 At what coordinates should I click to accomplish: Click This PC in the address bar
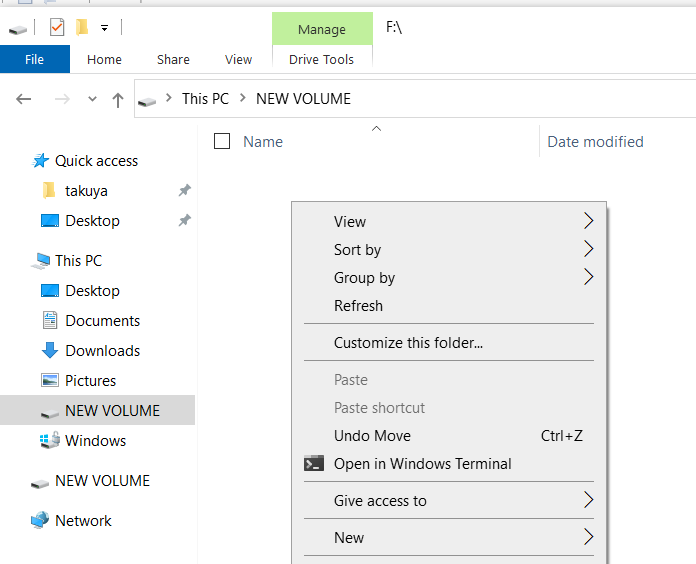[206, 99]
